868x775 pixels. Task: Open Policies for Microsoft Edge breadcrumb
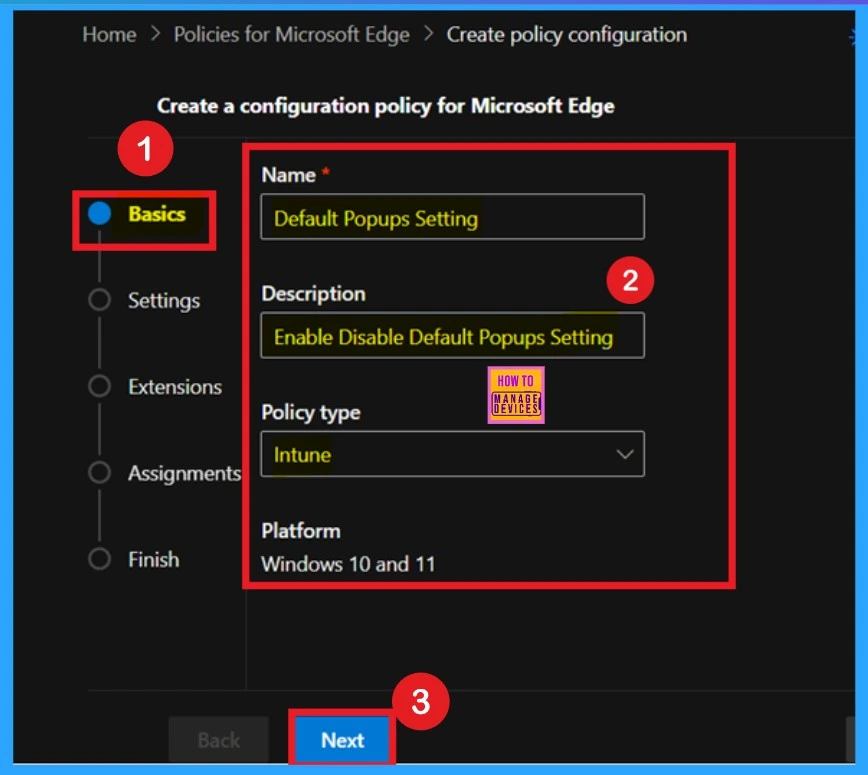[x=292, y=35]
